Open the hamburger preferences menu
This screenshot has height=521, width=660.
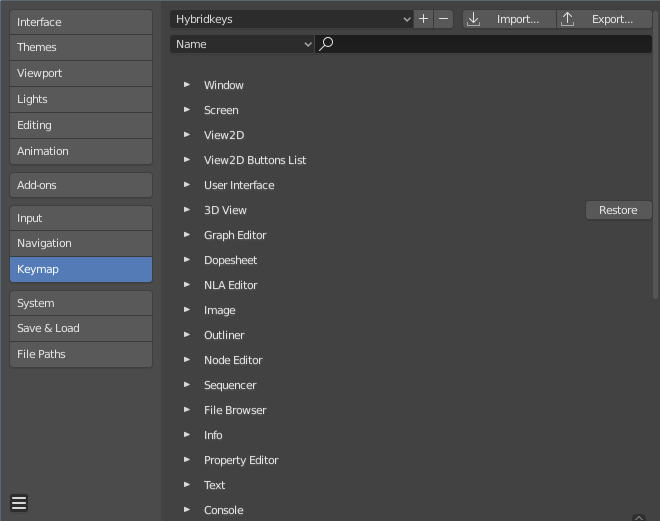[19, 503]
